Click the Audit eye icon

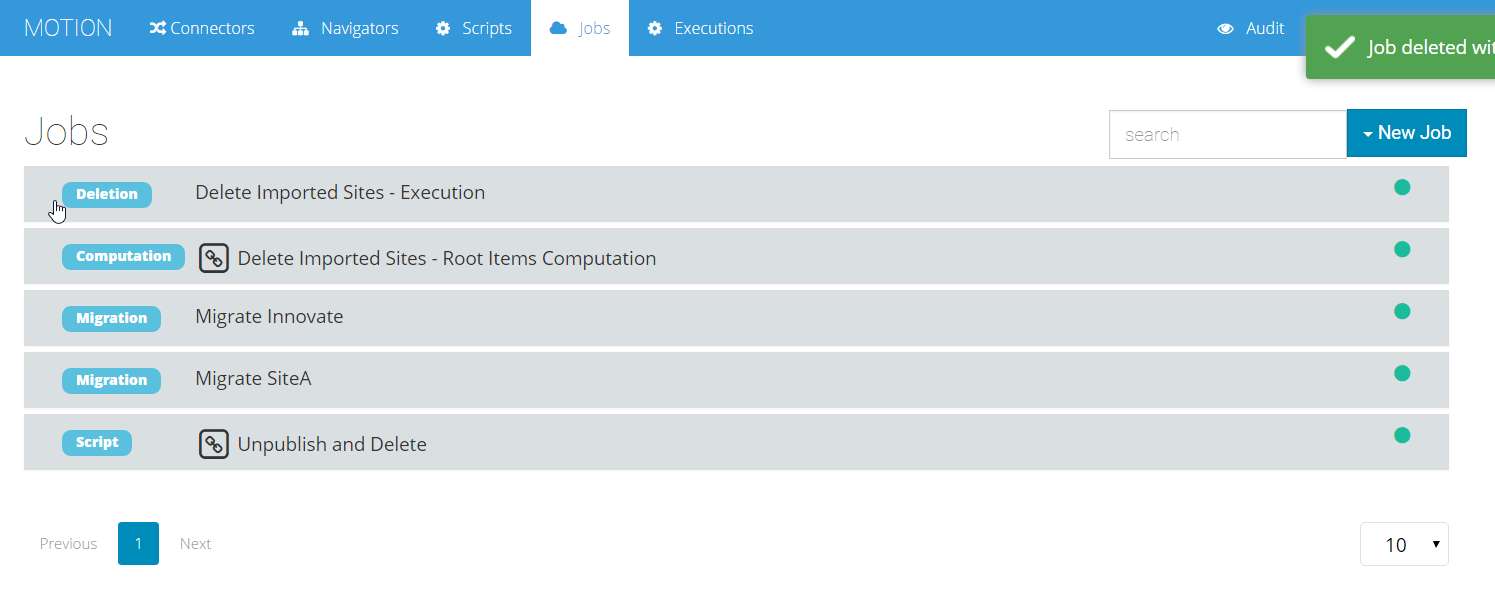pyautogui.click(x=1225, y=28)
